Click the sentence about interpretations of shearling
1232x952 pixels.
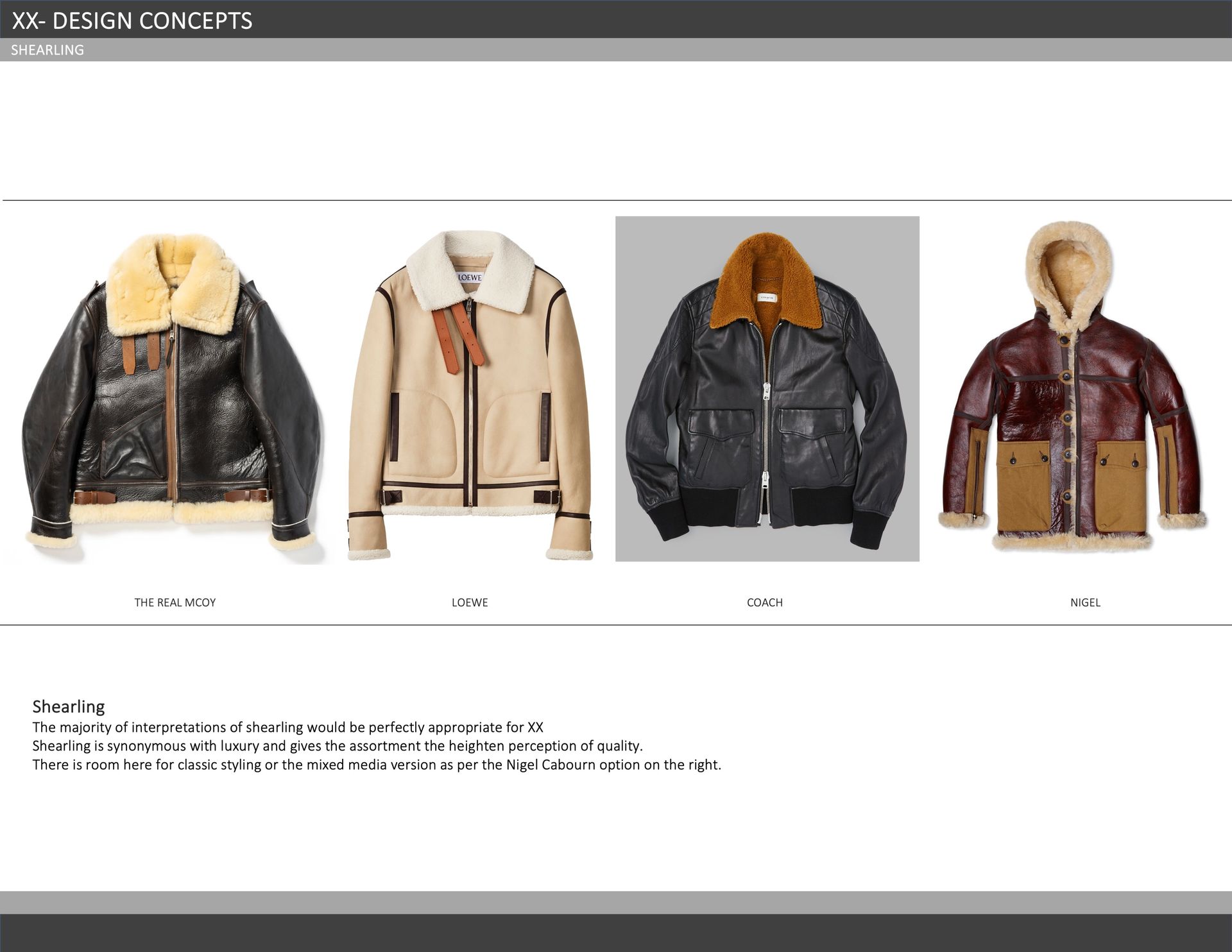(287, 727)
